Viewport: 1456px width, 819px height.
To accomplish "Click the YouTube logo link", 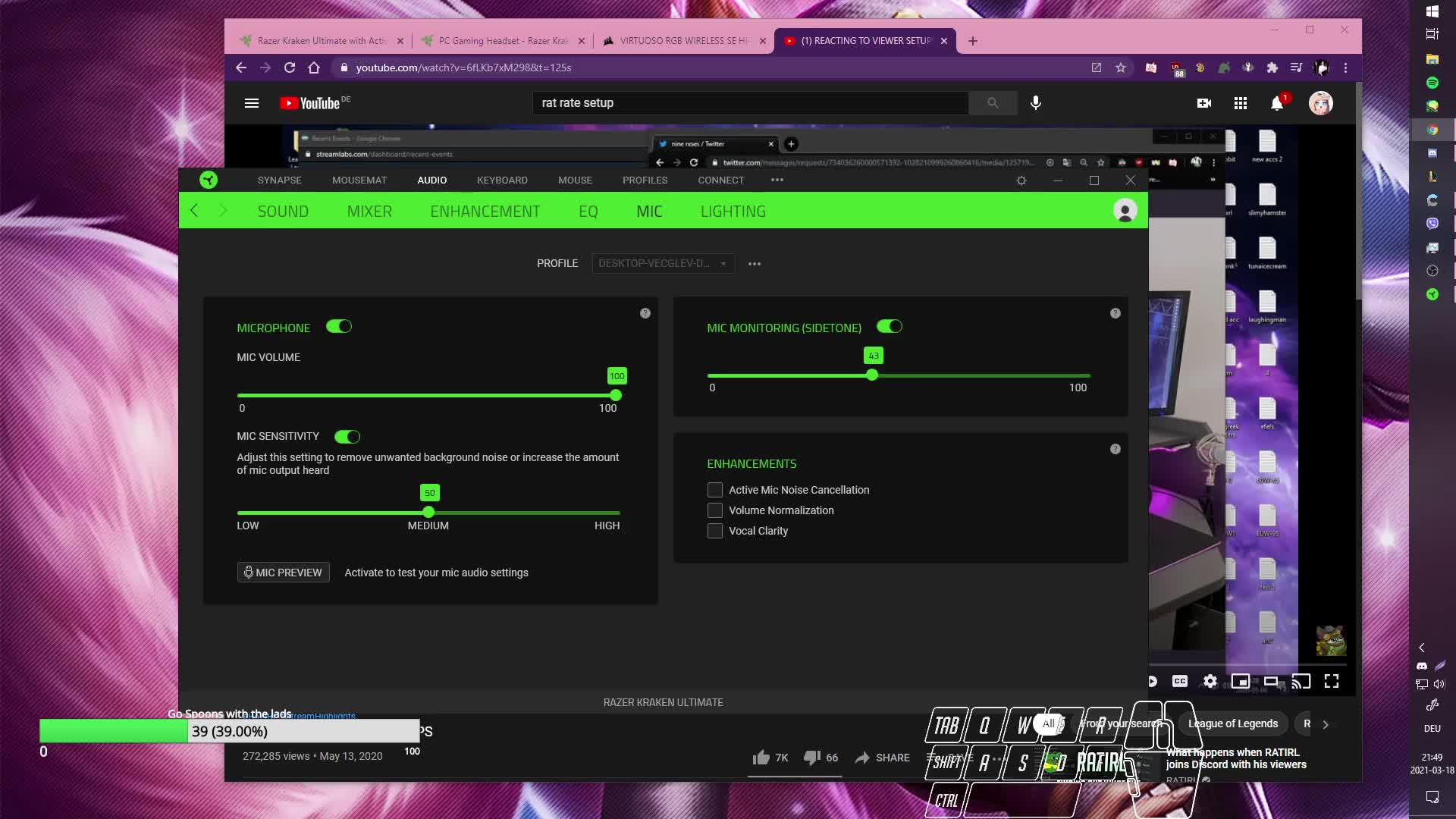I will pyautogui.click(x=309, y=103).
